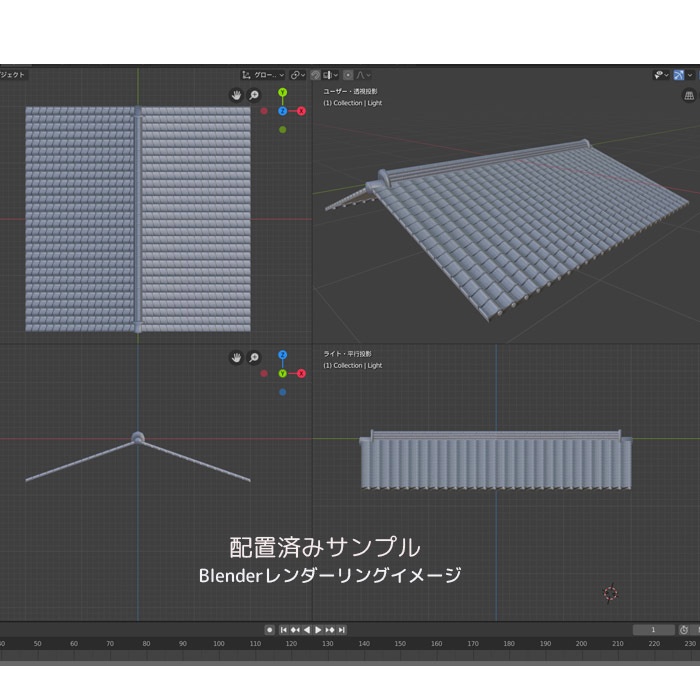
Task: Click negative X dot in front-view gizmo
Action: pos(264,374)
